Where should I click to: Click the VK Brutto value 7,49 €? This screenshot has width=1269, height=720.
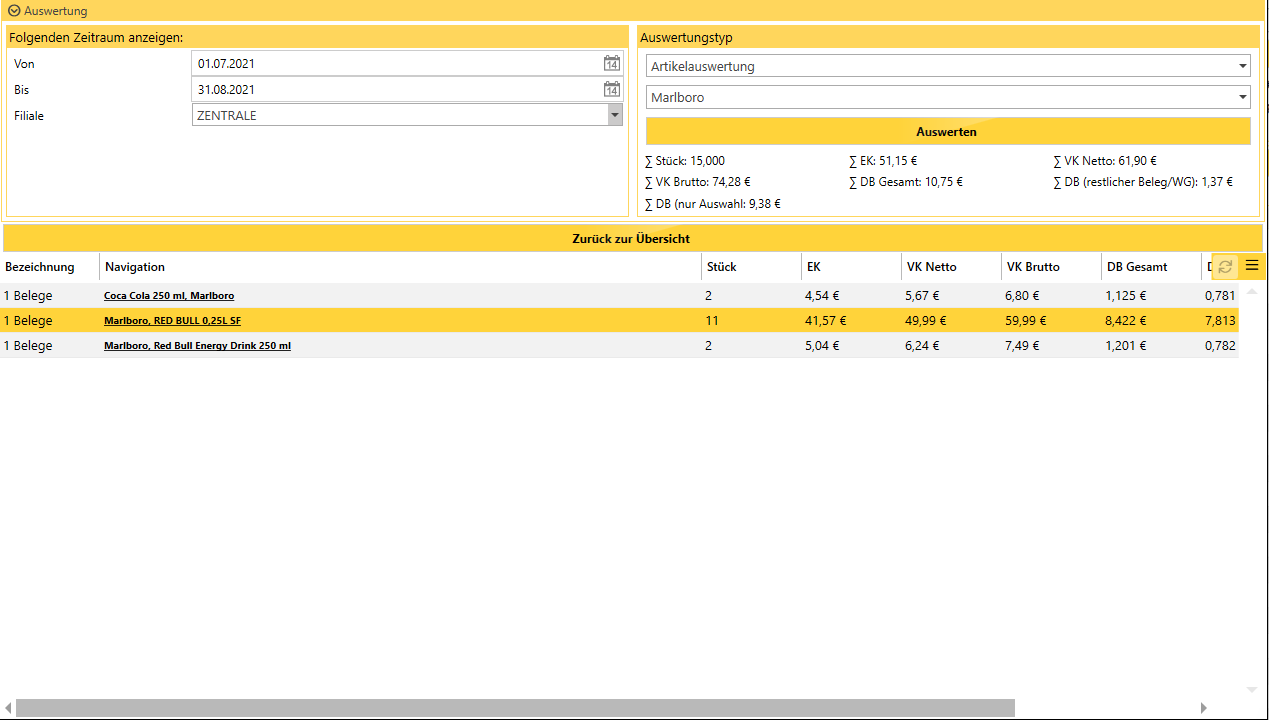[1022, 346]
